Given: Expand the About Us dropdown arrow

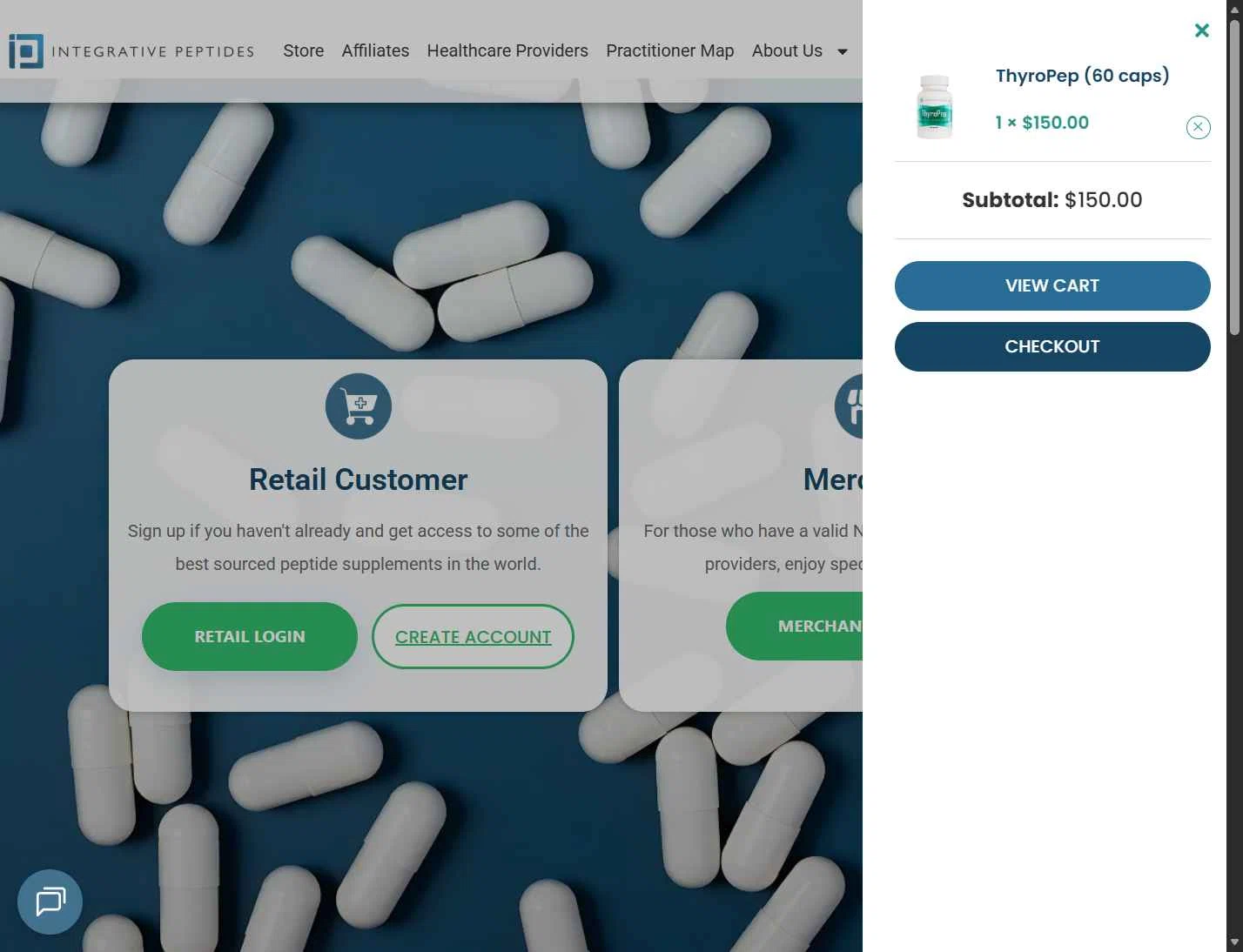Looking at the screenshot, I should pos(843,51).
